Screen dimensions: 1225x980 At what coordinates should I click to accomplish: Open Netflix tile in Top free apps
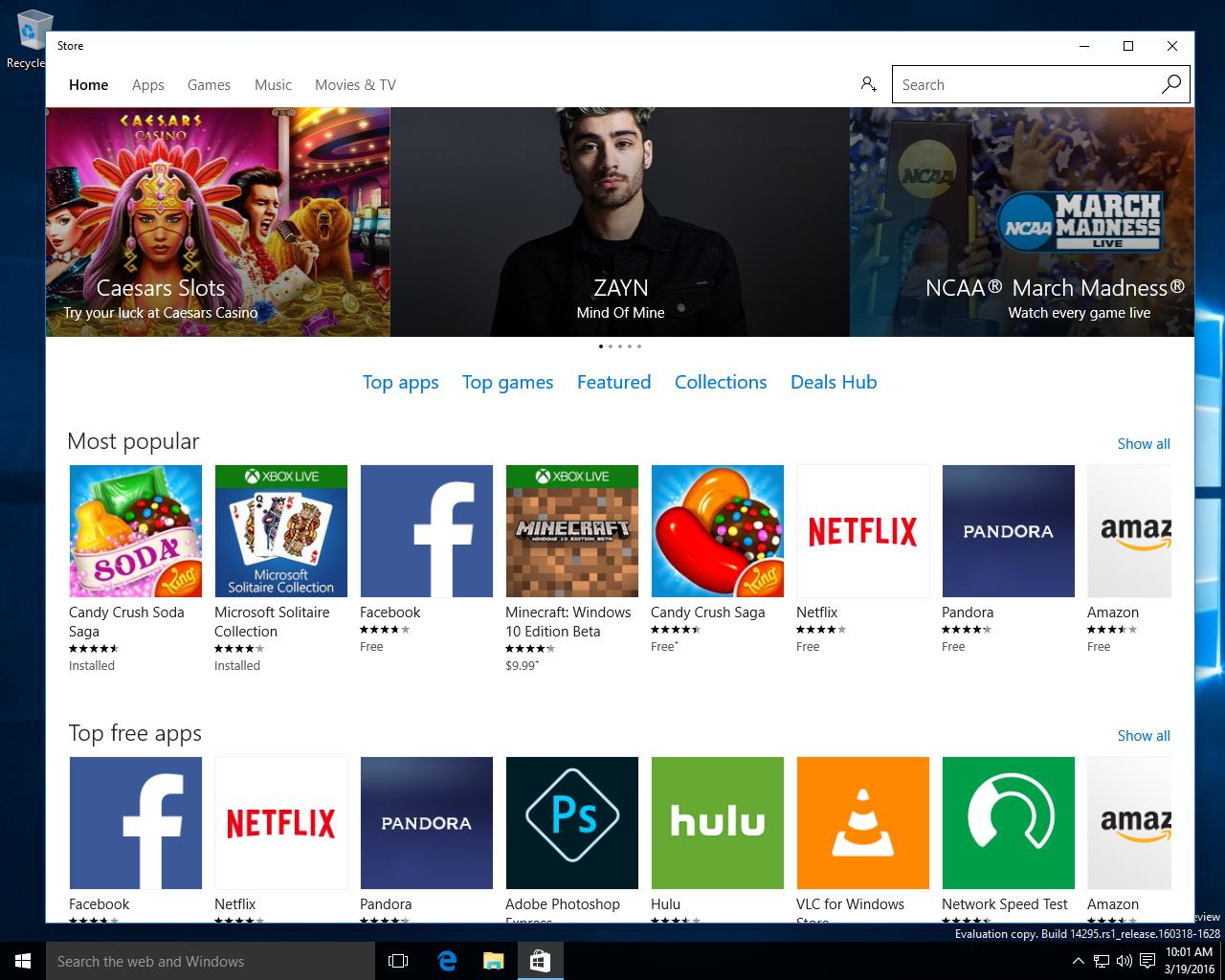[281, 823]
